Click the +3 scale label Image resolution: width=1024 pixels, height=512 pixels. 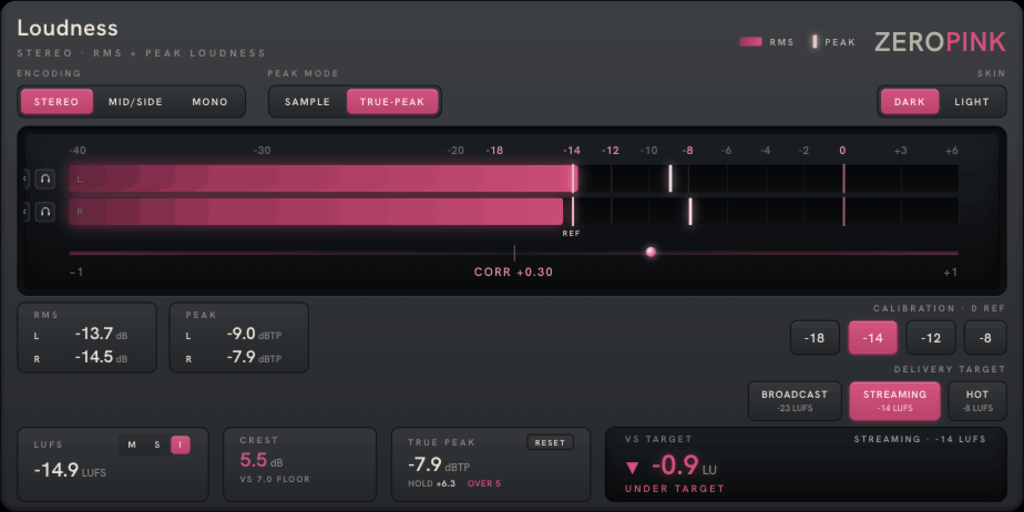[901, 151]
